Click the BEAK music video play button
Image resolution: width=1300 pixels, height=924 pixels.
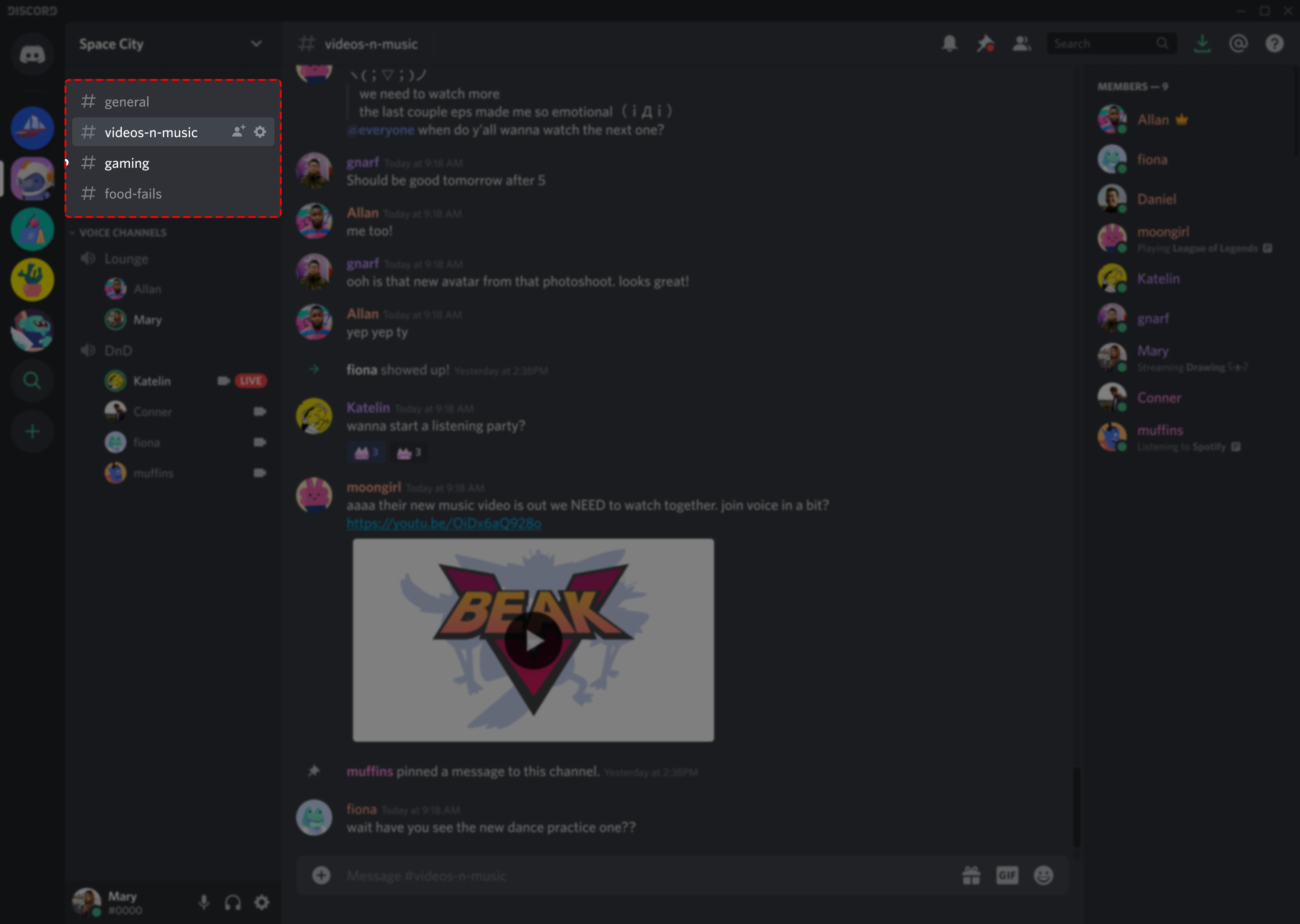[533, 640]
